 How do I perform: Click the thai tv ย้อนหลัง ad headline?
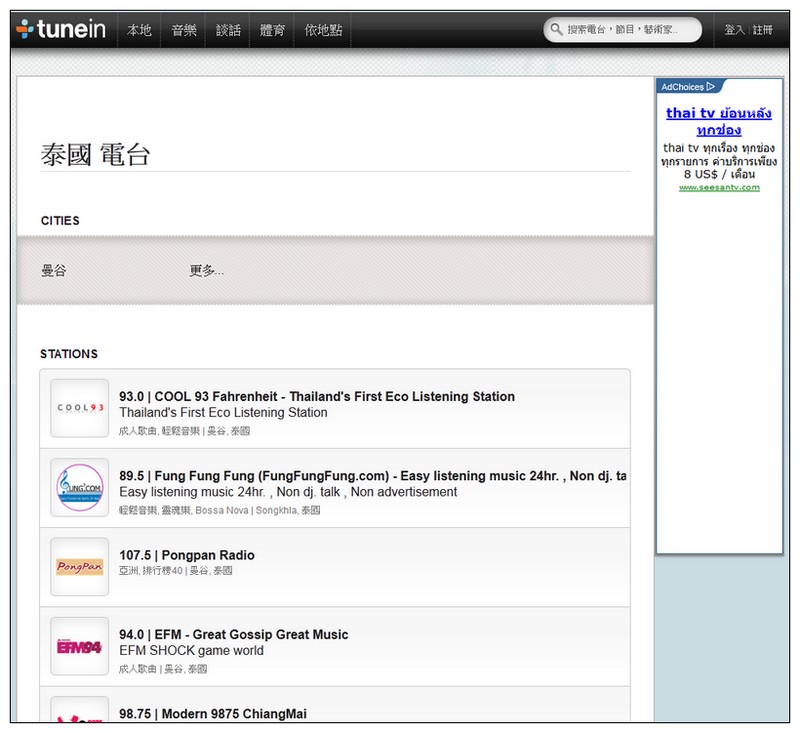(719, 120)
